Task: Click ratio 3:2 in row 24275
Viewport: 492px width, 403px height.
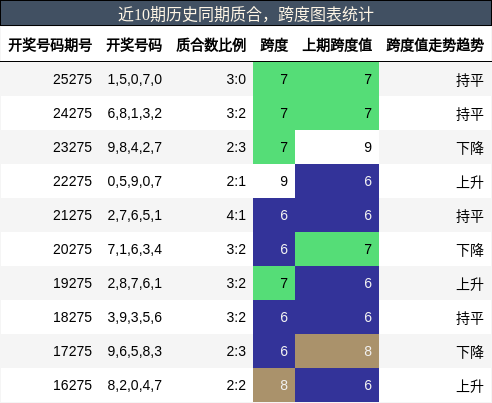Action: point(236,113)
